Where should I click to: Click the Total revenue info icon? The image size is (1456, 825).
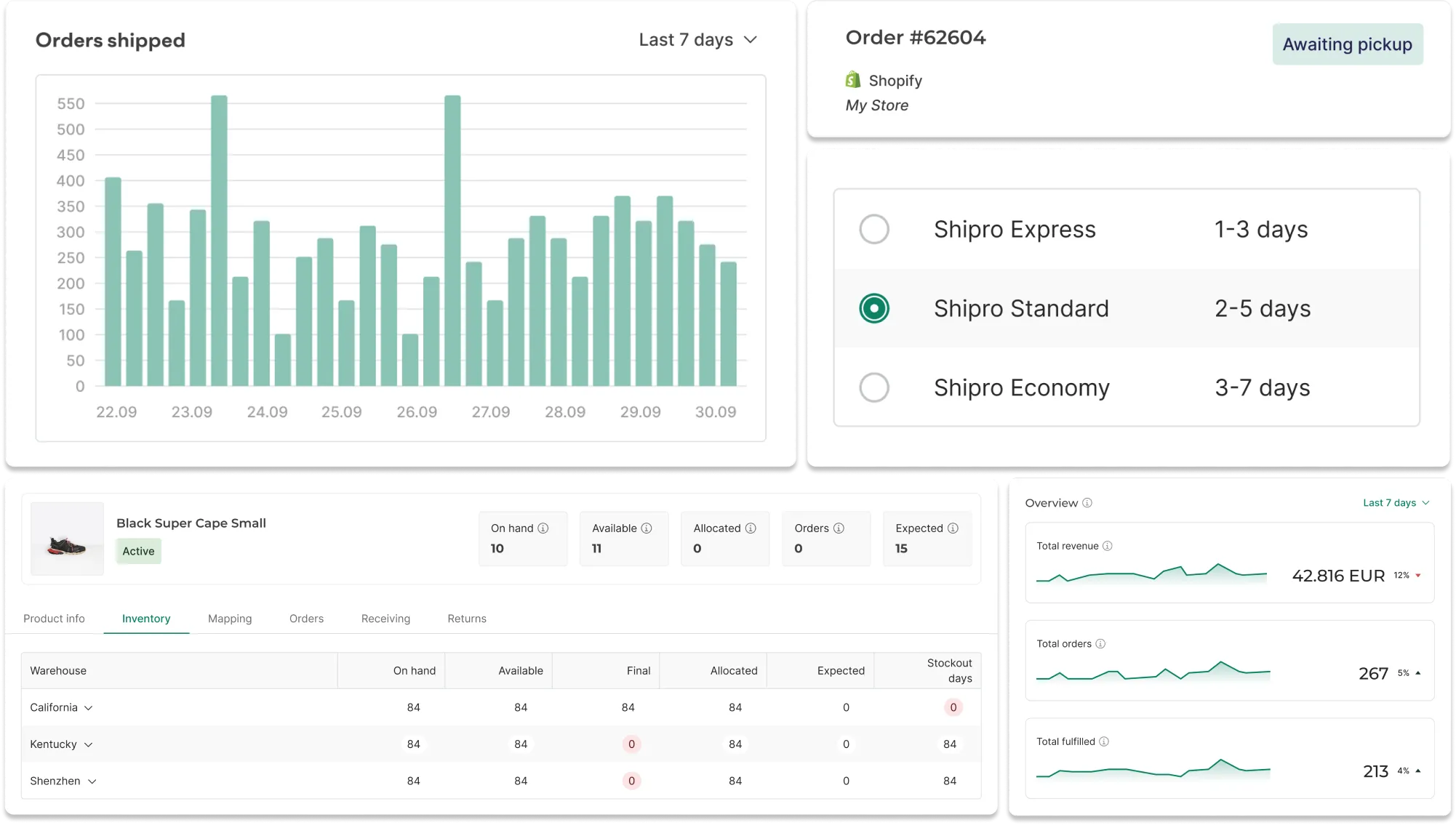[1108, 546]
